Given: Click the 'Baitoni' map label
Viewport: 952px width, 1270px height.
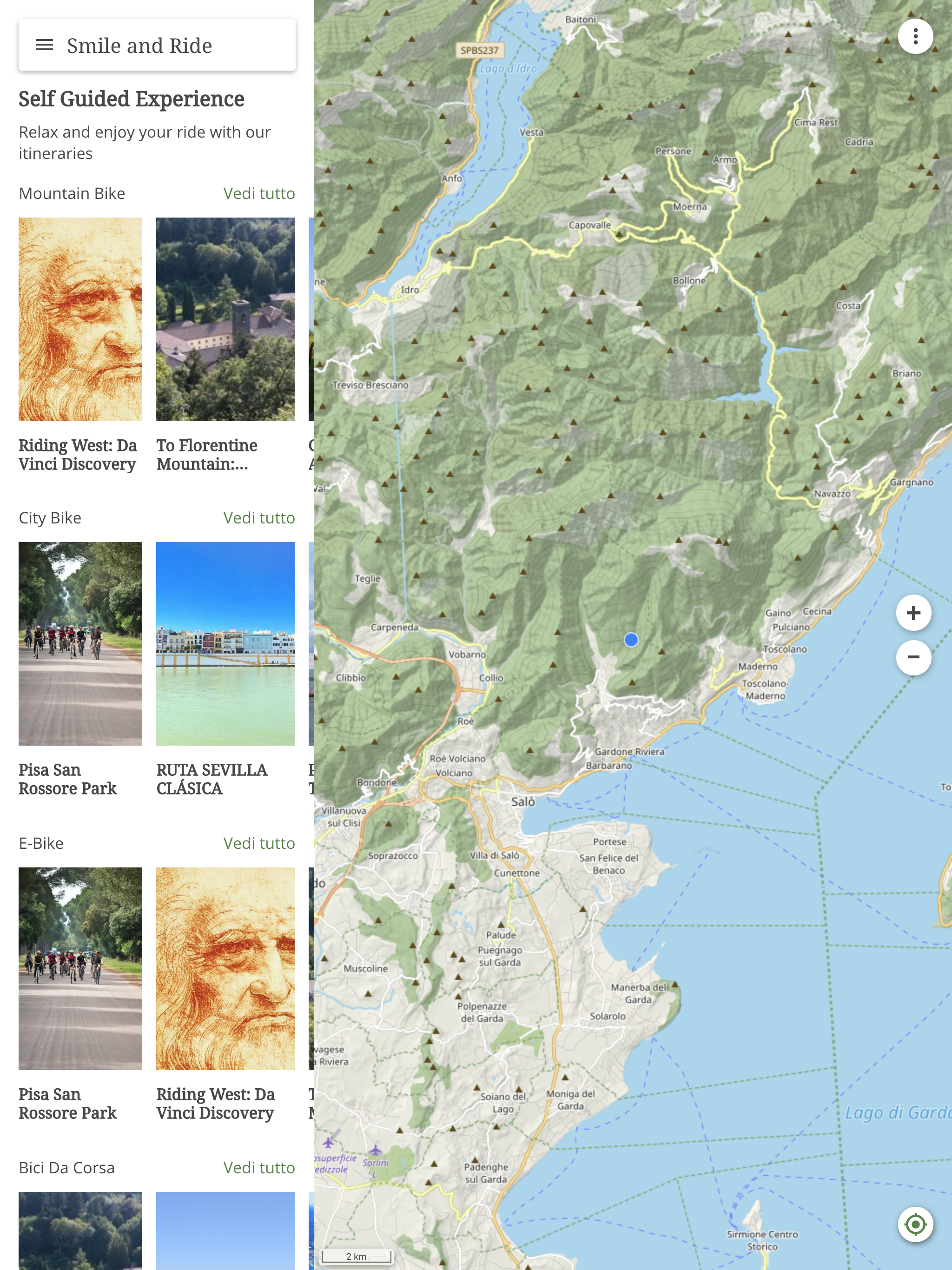Looking at the screenshot, I should pyautogui.click(x=581, y=20).
